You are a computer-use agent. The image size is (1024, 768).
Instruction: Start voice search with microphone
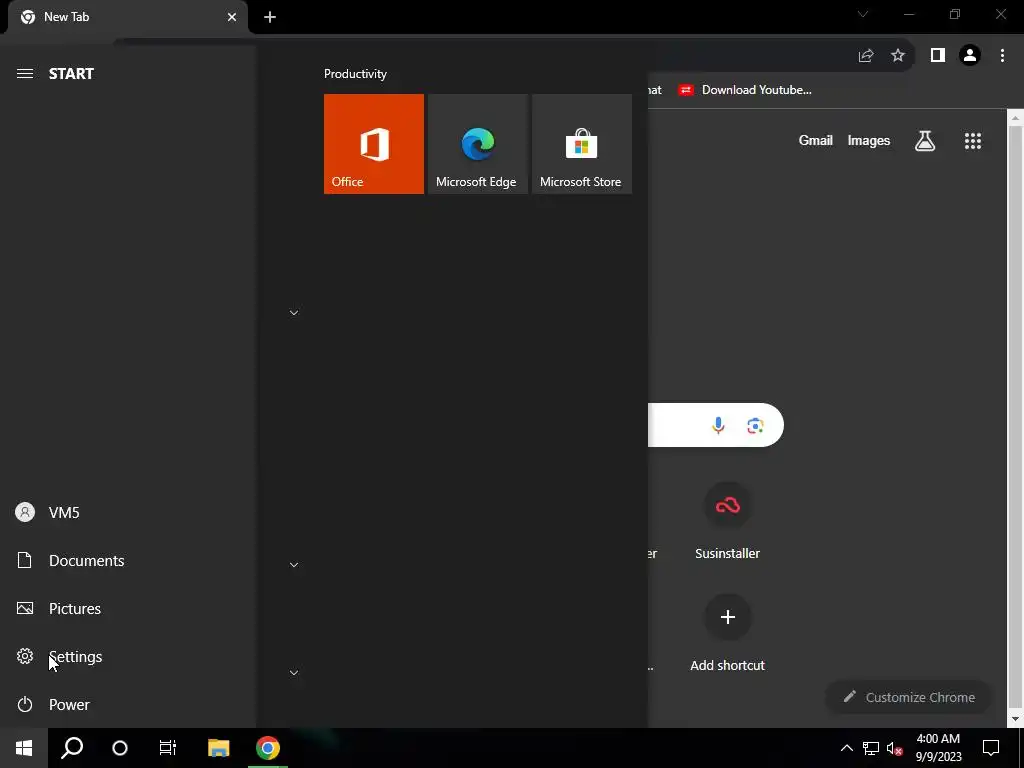click(x=718, y=425)
